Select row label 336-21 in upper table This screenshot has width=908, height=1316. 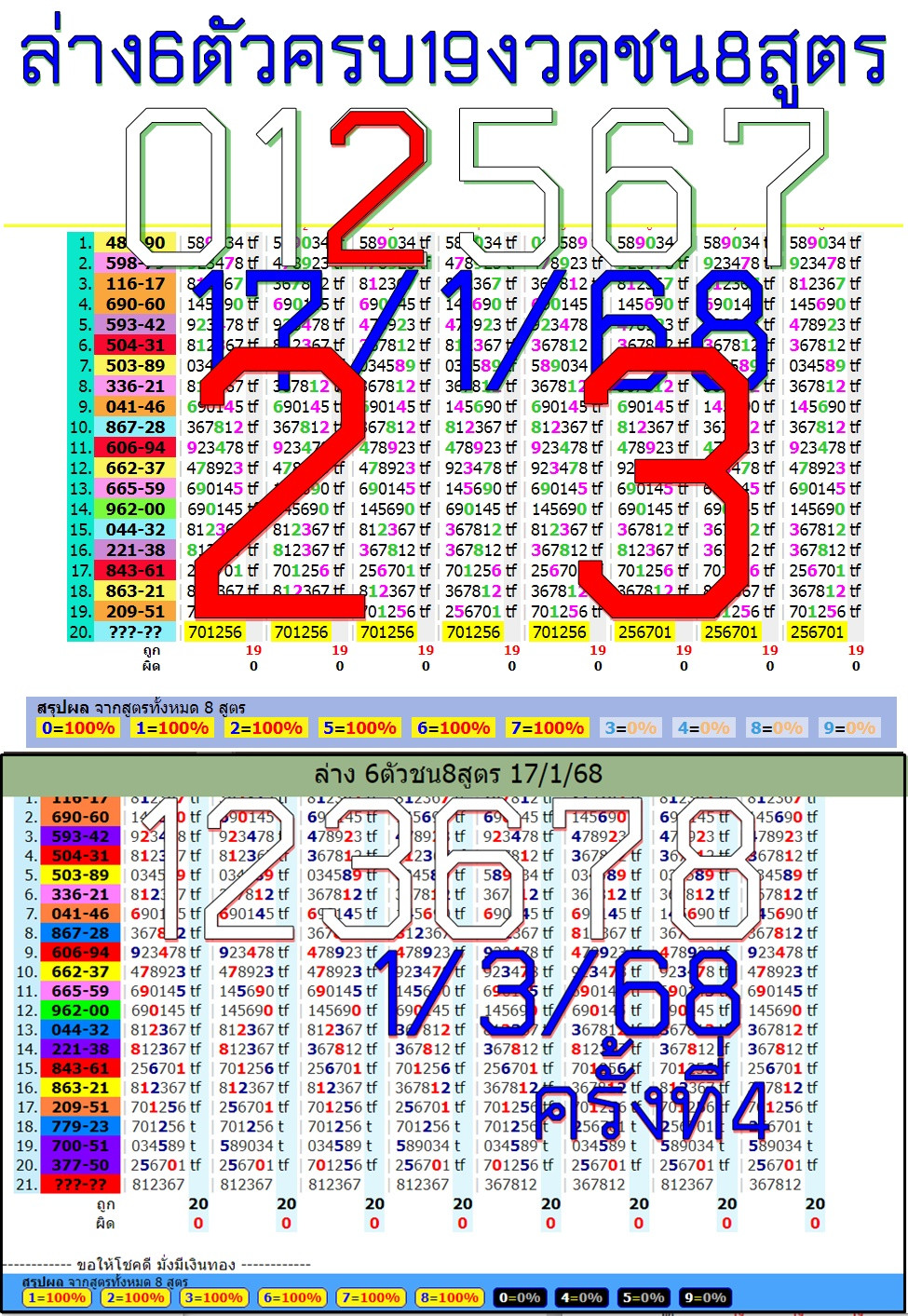click(135, 386)
